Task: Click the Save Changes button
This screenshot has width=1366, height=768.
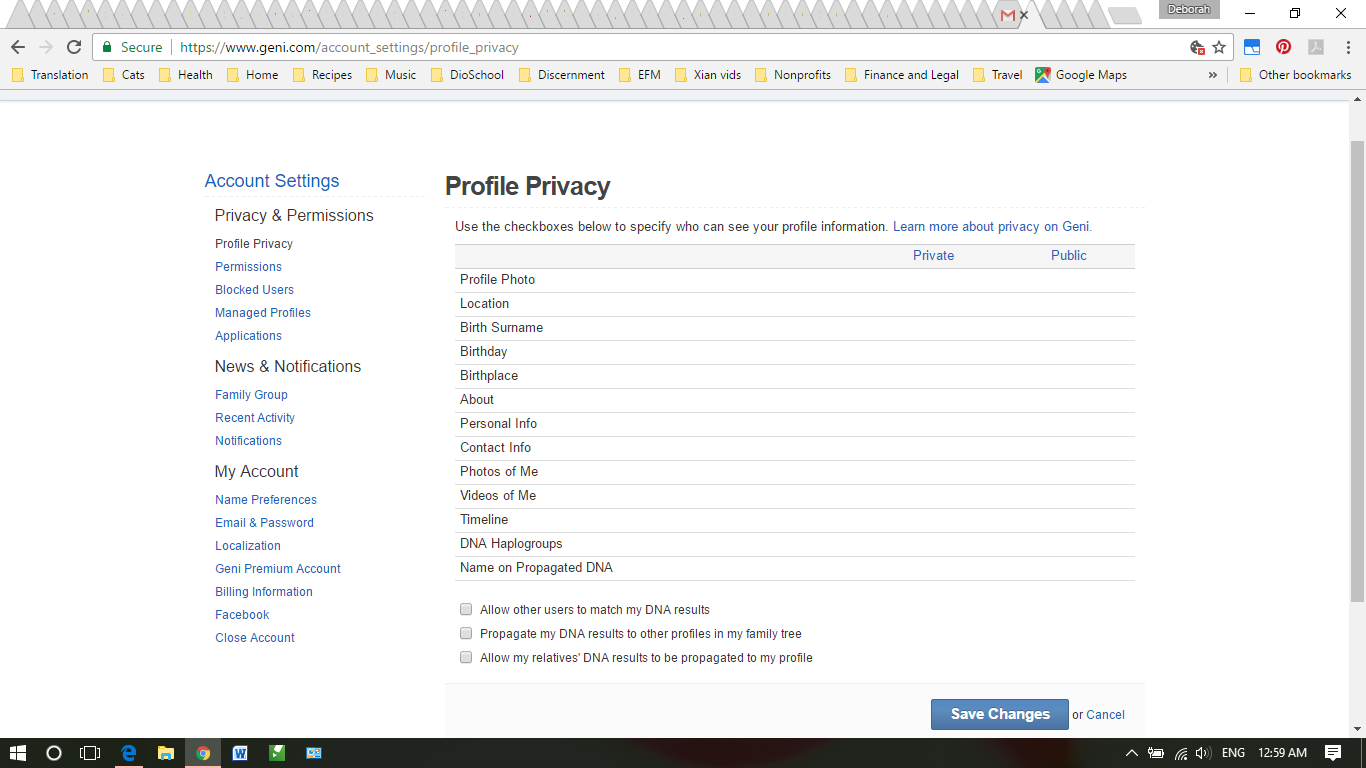Action: [999, 714]
